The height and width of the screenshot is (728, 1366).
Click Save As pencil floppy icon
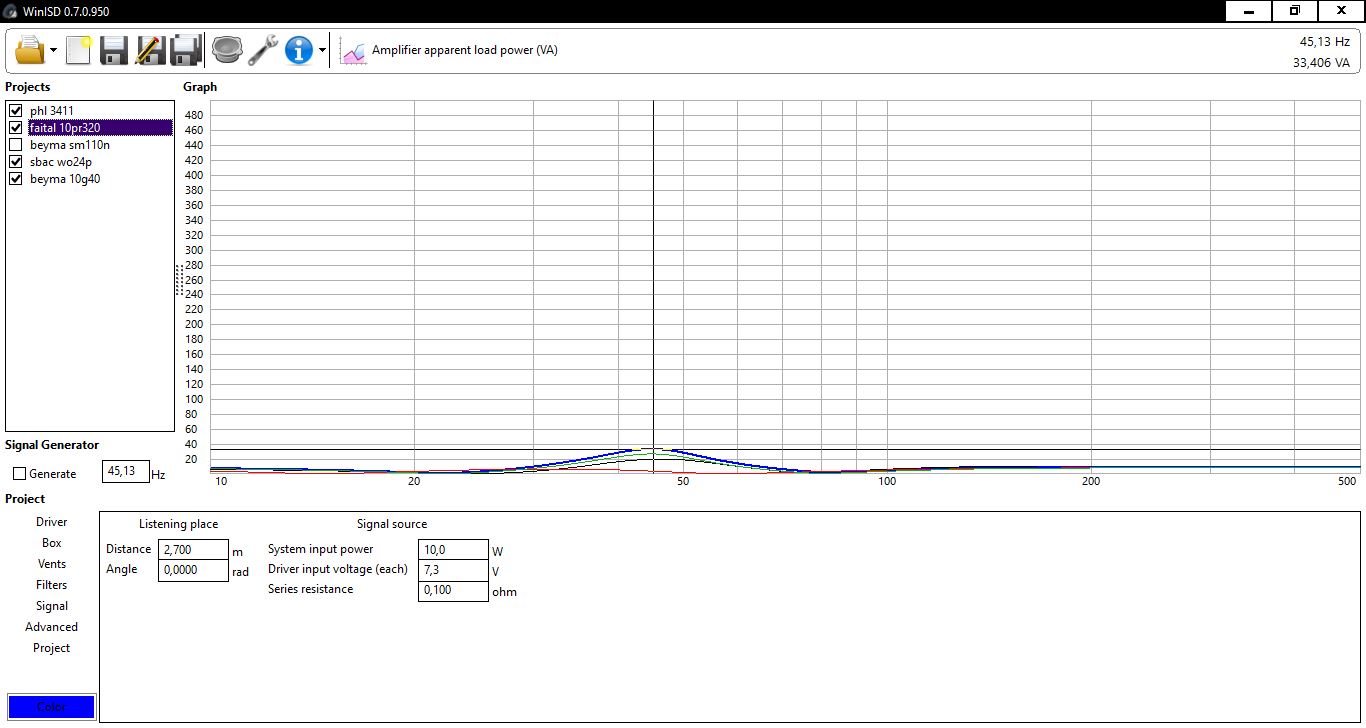tap(151, 49)
